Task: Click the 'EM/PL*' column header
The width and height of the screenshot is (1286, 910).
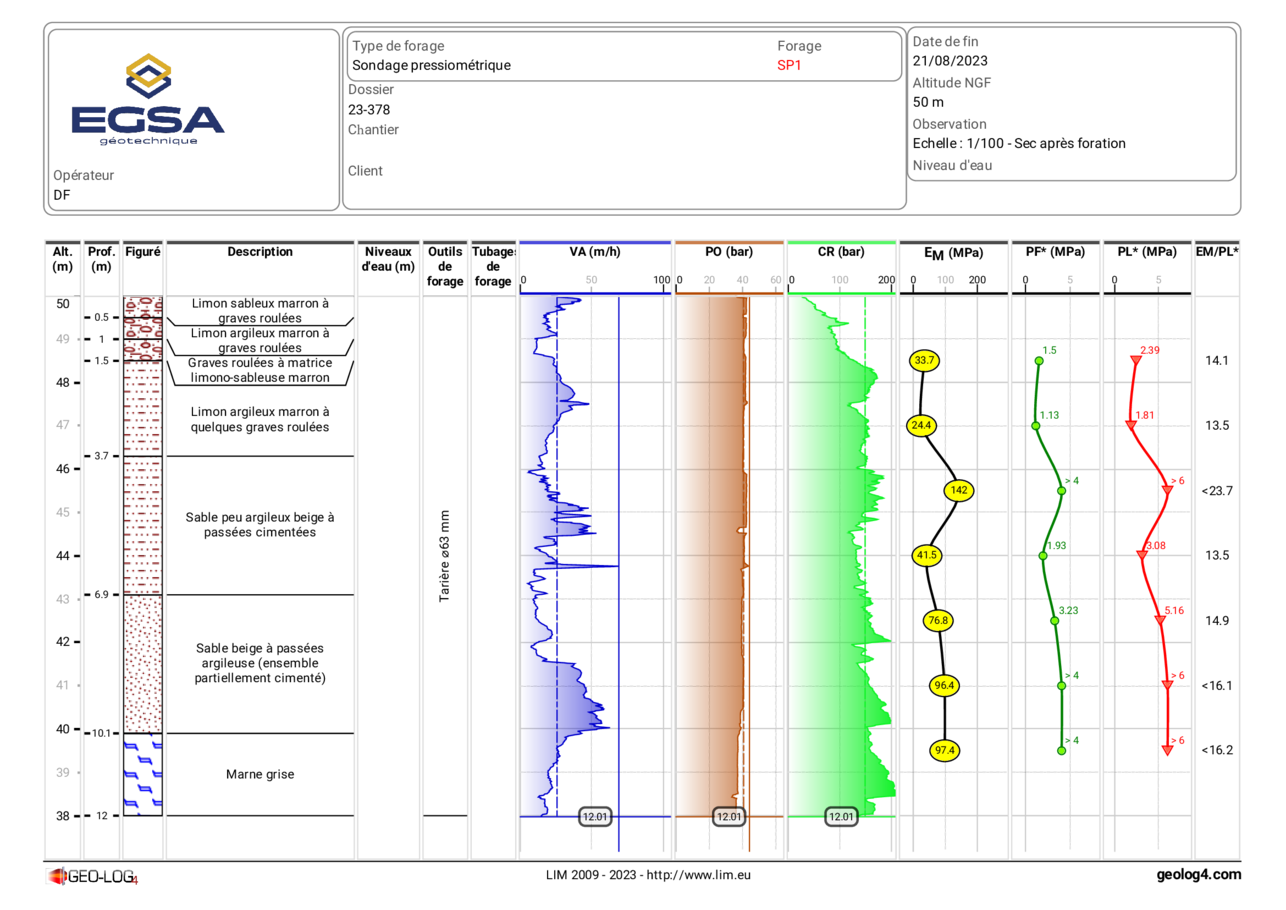Action: [1217, 252]
